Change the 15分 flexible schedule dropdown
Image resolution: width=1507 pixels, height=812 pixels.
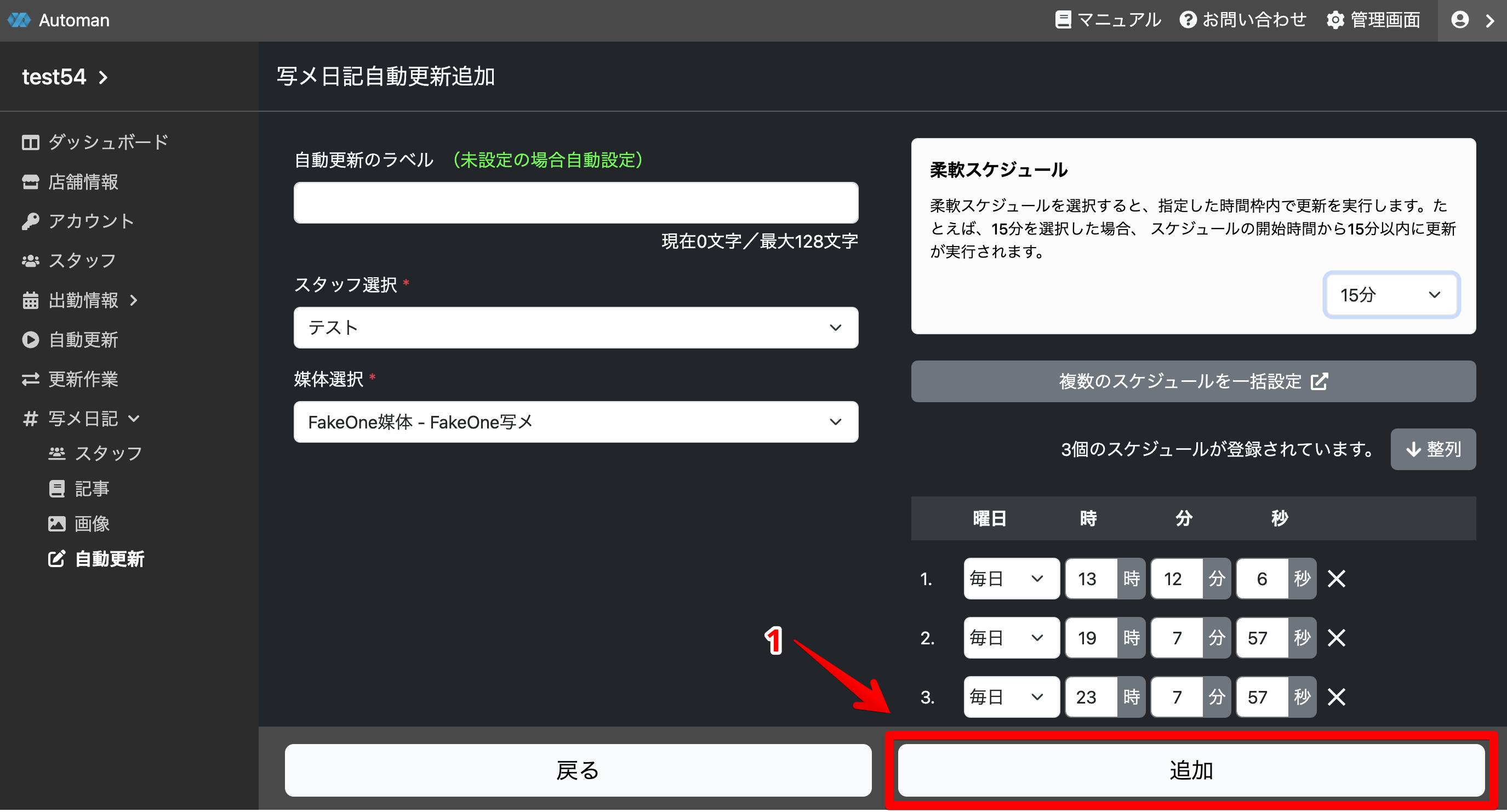pyautogui.click(x=1391, y=295)
